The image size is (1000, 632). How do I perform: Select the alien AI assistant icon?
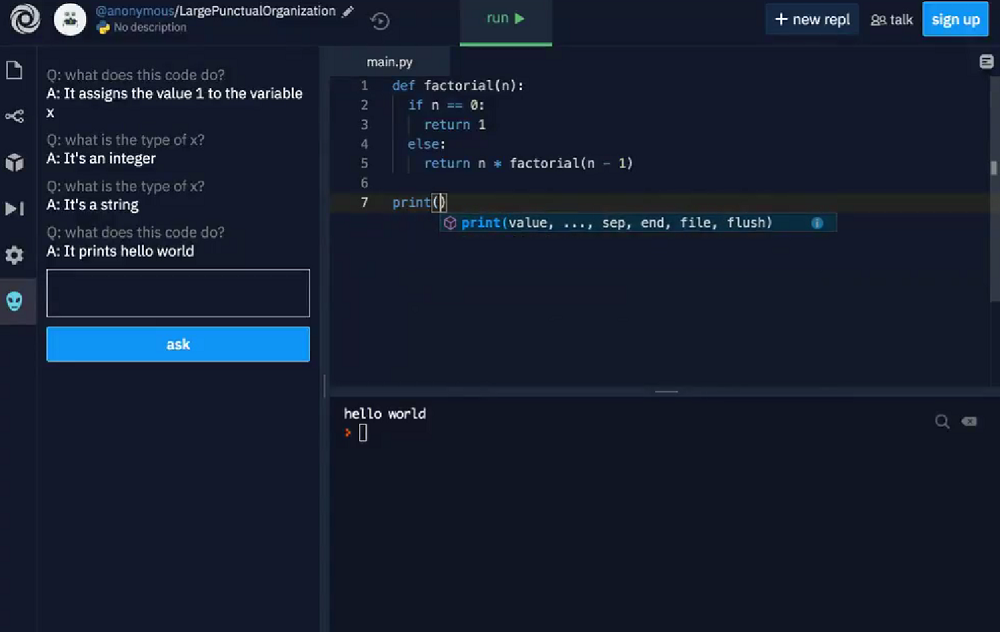pos(14,301)
